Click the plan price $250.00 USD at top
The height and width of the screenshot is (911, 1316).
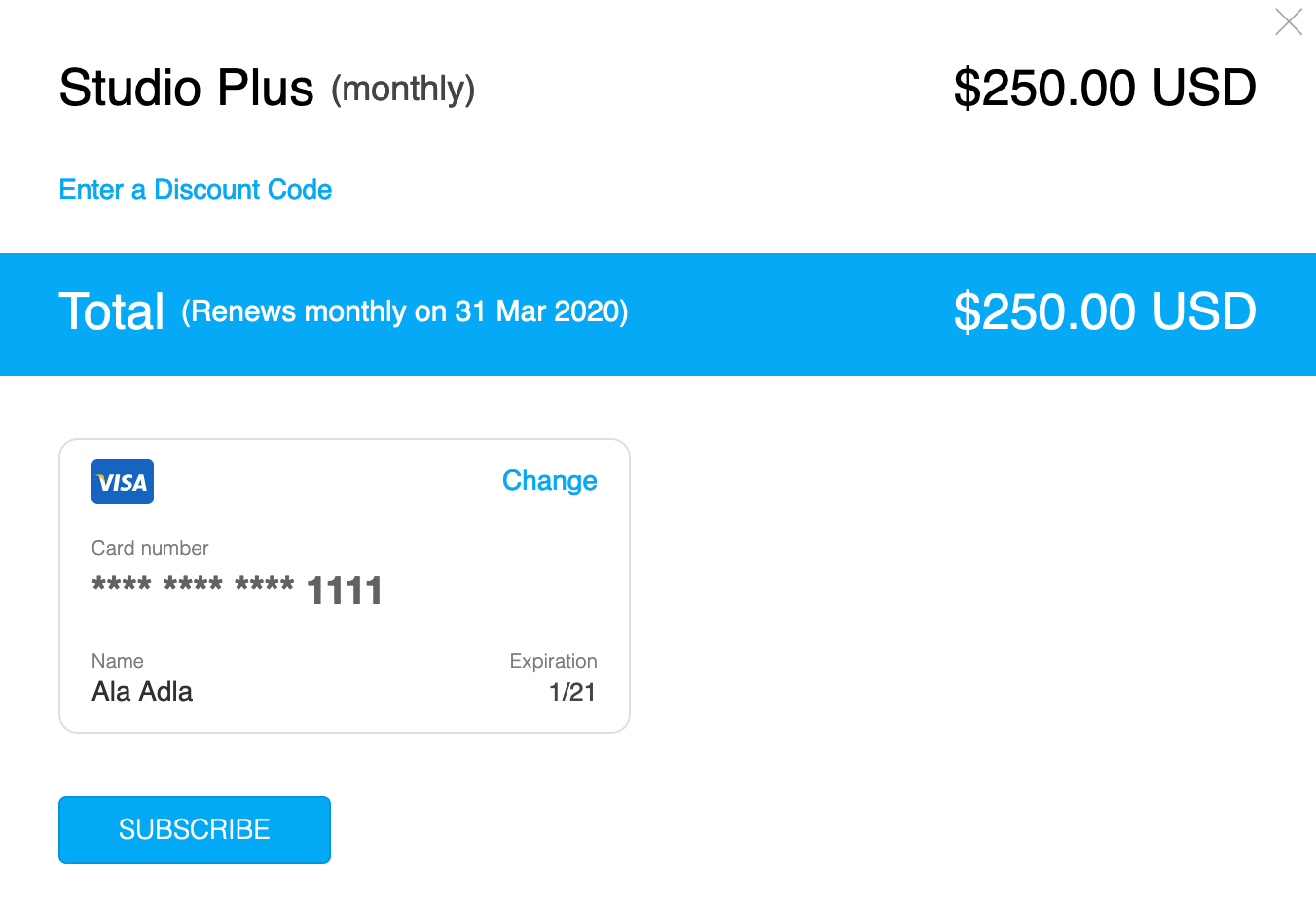(x=1105, y=88)
